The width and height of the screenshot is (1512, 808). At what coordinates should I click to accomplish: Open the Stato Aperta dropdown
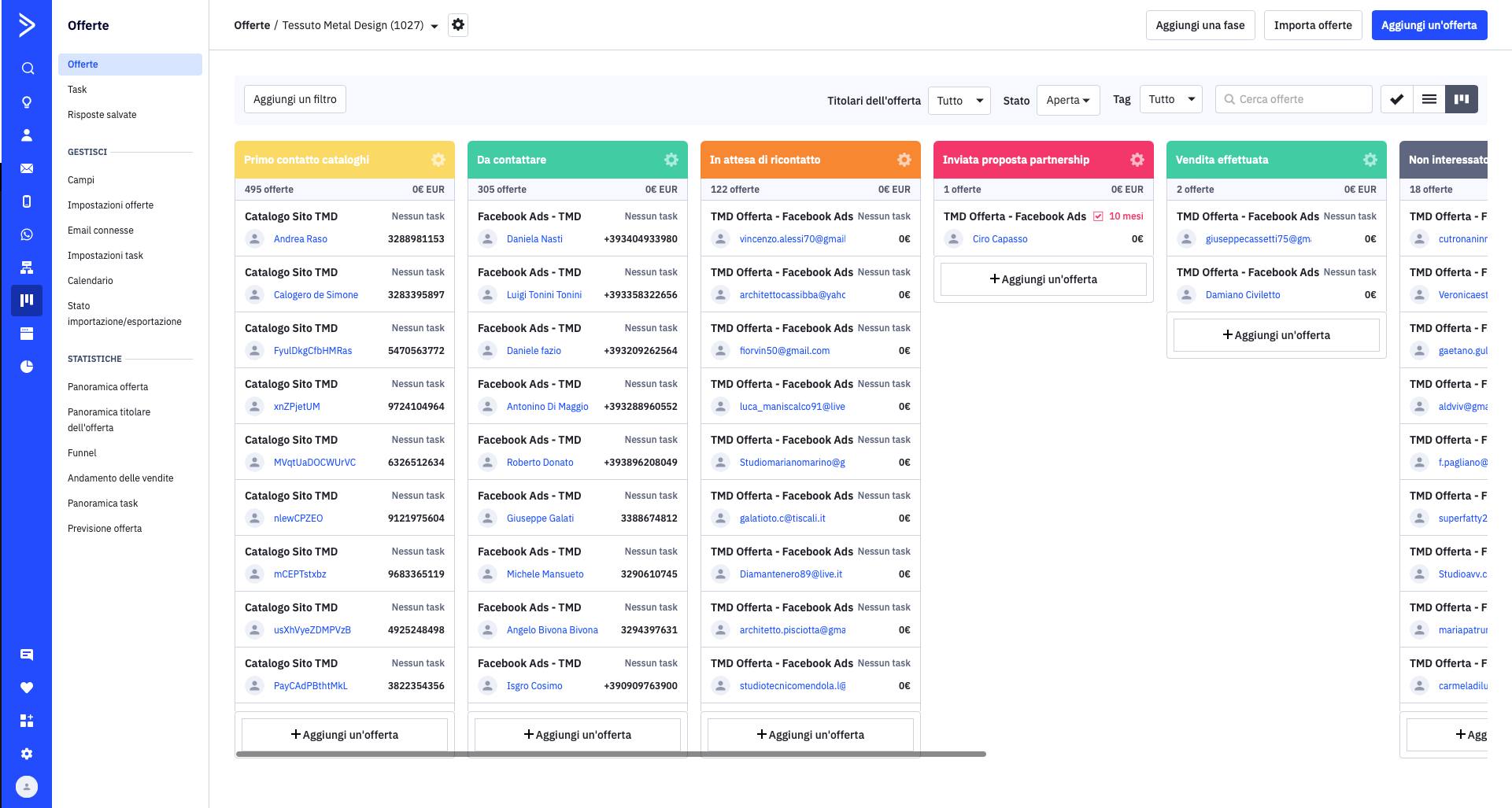pyautogui.click(x=1067, y=100)
